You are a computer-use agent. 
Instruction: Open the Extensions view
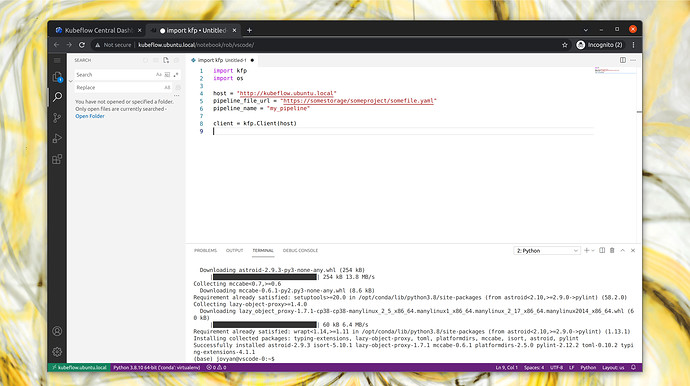click(57, 159)
